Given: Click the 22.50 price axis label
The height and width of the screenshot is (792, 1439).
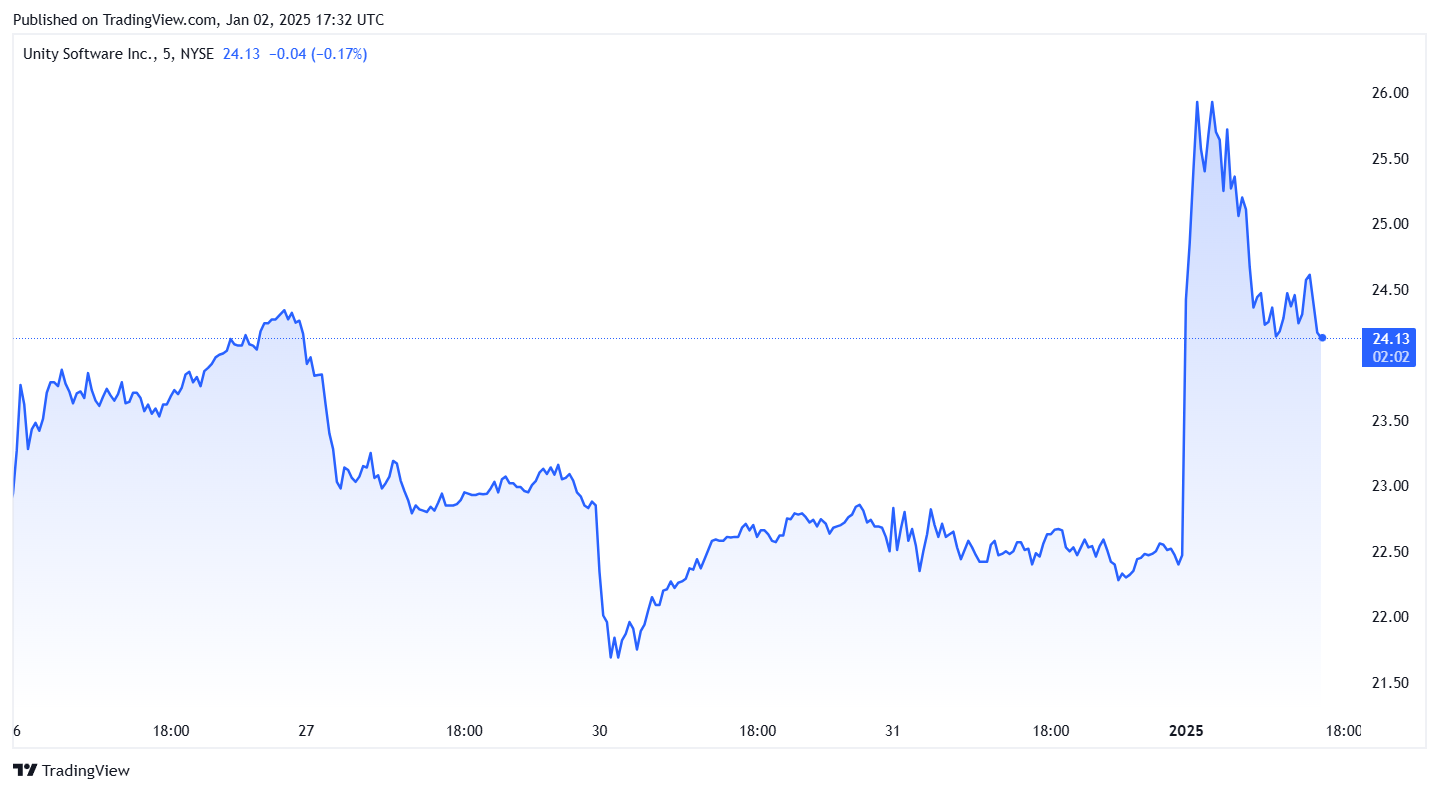Looking at the screenshot, I should [x=1390, y=552].
